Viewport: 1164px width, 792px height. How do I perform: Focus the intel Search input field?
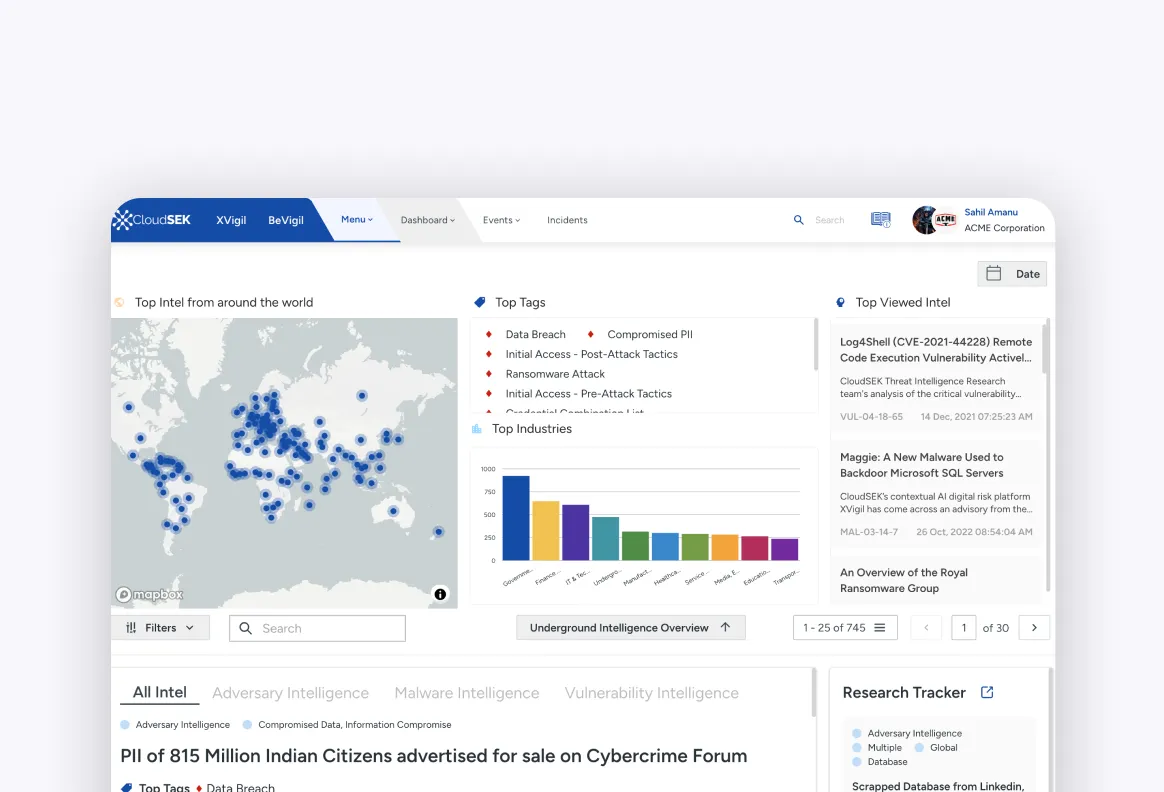(x=317, y=629)
